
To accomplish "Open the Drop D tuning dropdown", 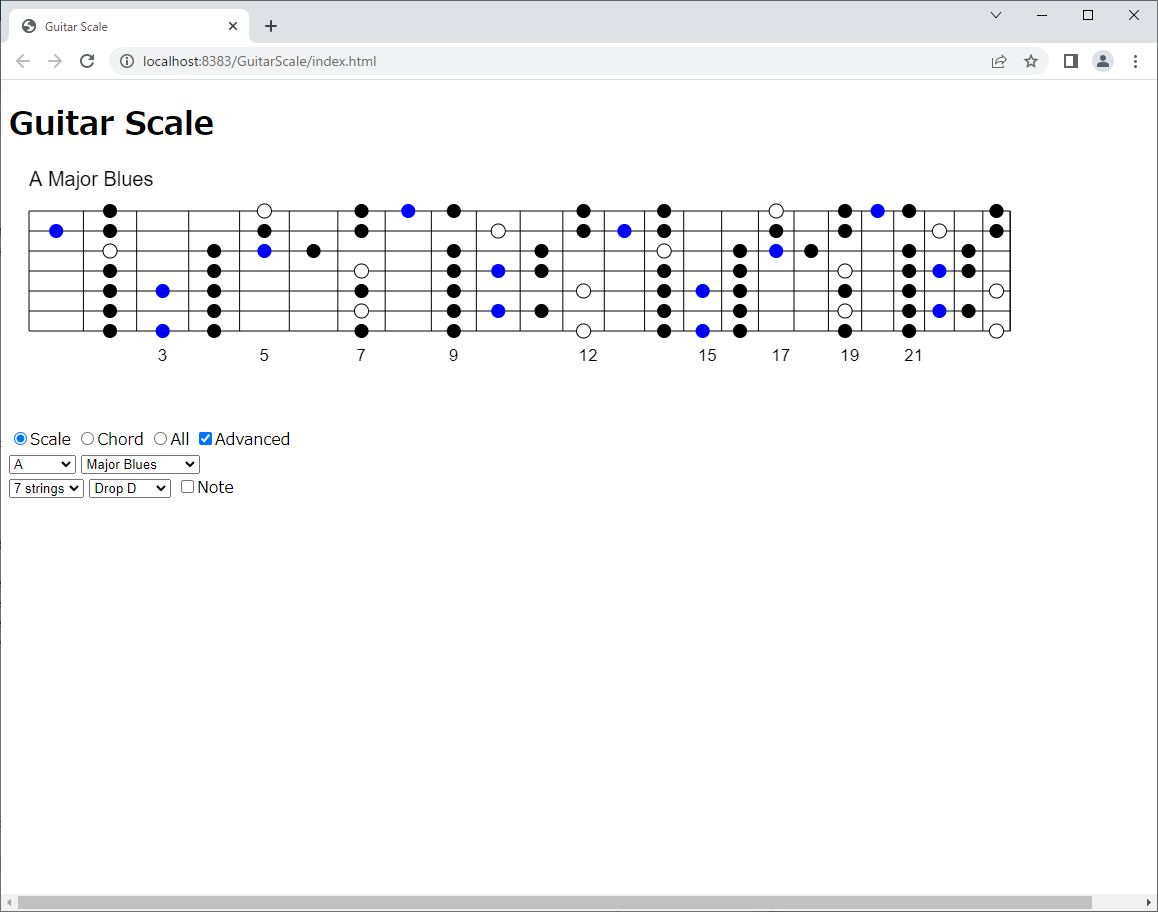I will [x=129, y=488].
